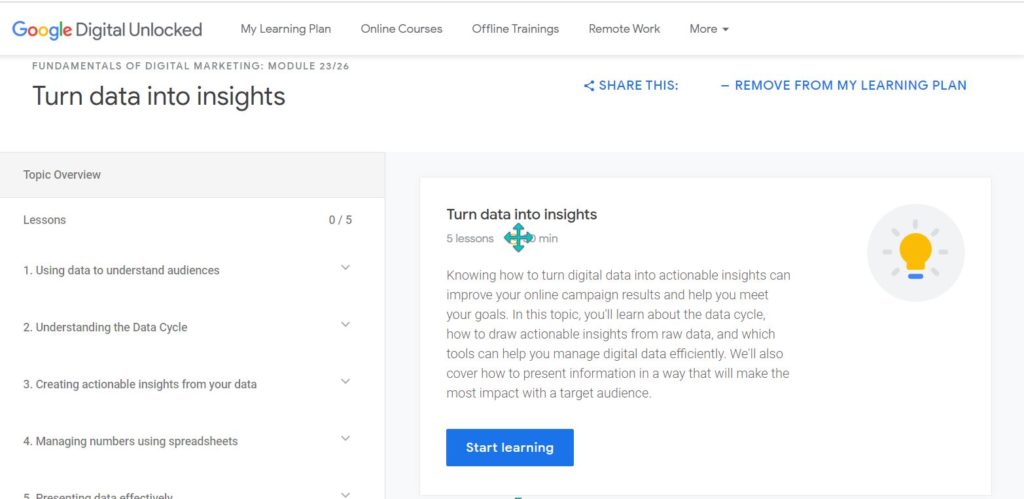Screen dimensions: 1024x499
Task: Click the Fundamentals of Digital Marketing module label
Action: coord(191,66)
